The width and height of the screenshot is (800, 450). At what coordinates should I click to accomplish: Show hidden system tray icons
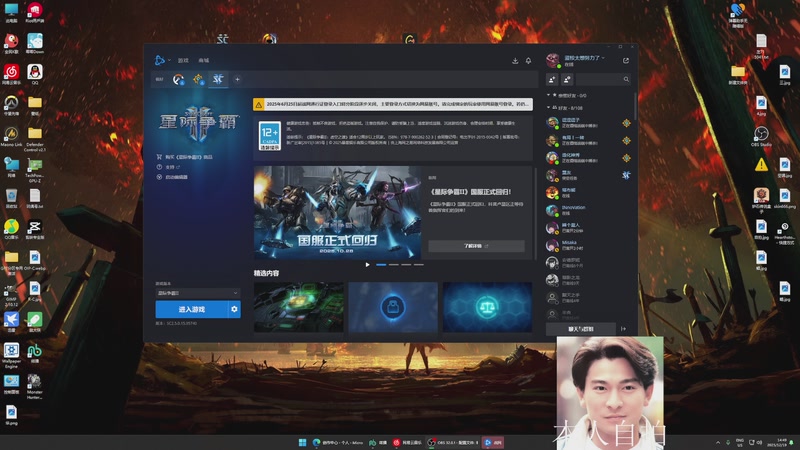click(x=718, y=442)
